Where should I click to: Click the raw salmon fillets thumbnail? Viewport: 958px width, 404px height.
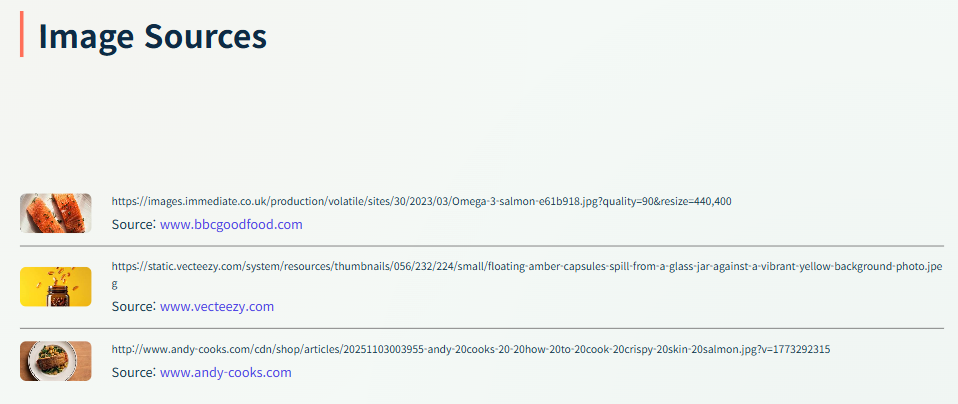[x=56, y=213]
